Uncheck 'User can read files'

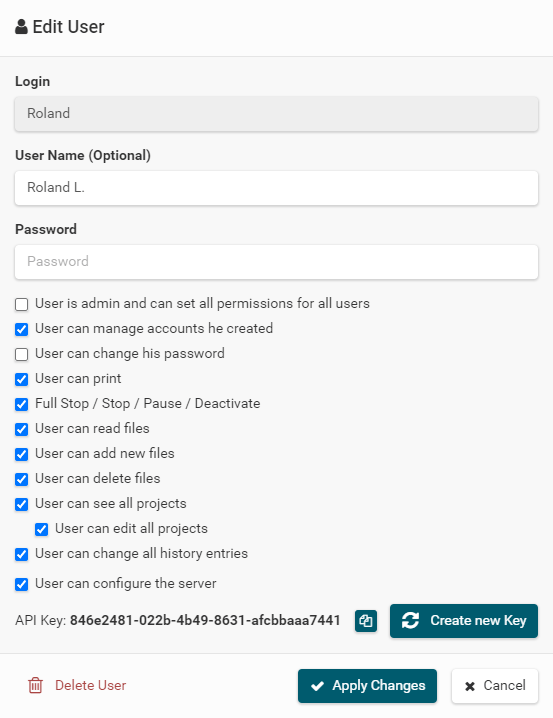[22, 429]
